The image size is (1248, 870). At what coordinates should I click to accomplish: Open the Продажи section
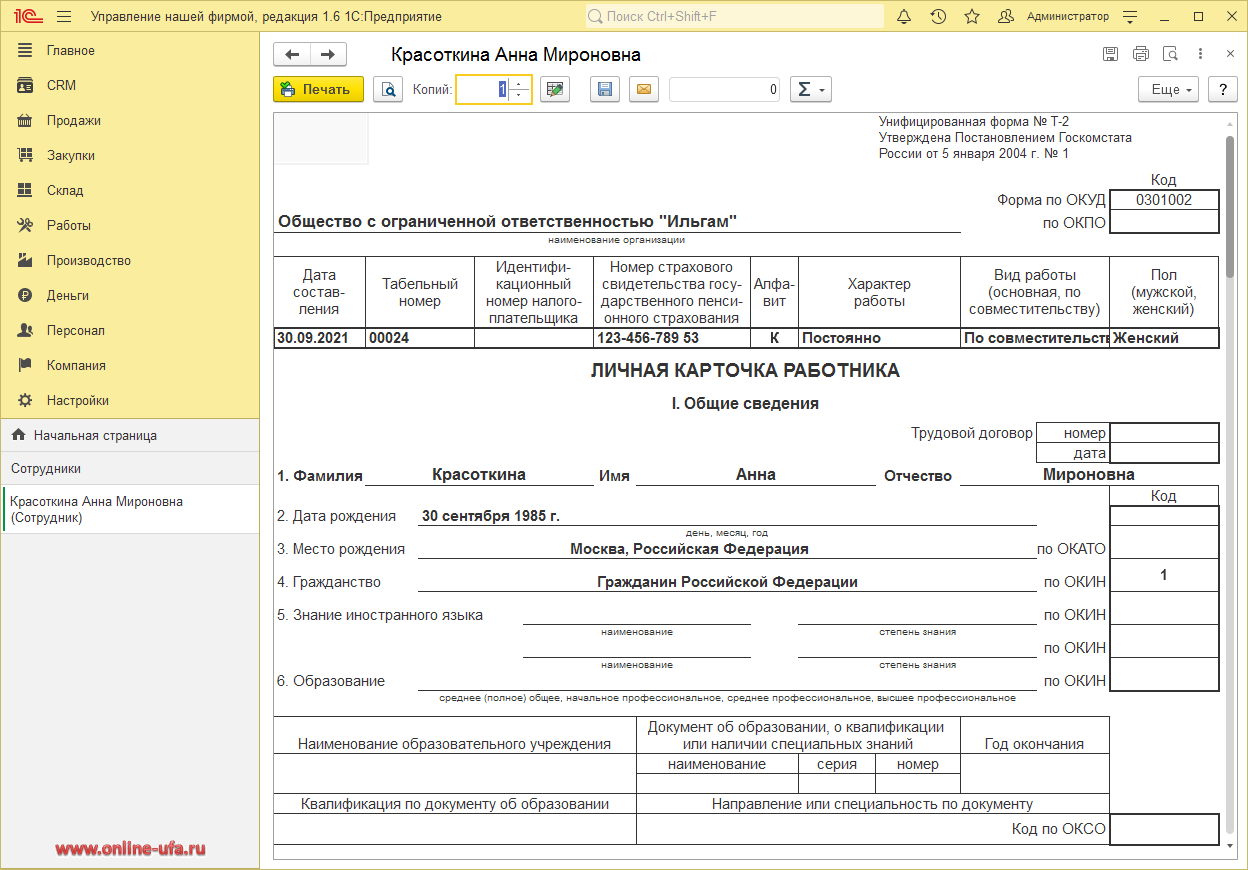pyautogui.click(x=130, y=120)
